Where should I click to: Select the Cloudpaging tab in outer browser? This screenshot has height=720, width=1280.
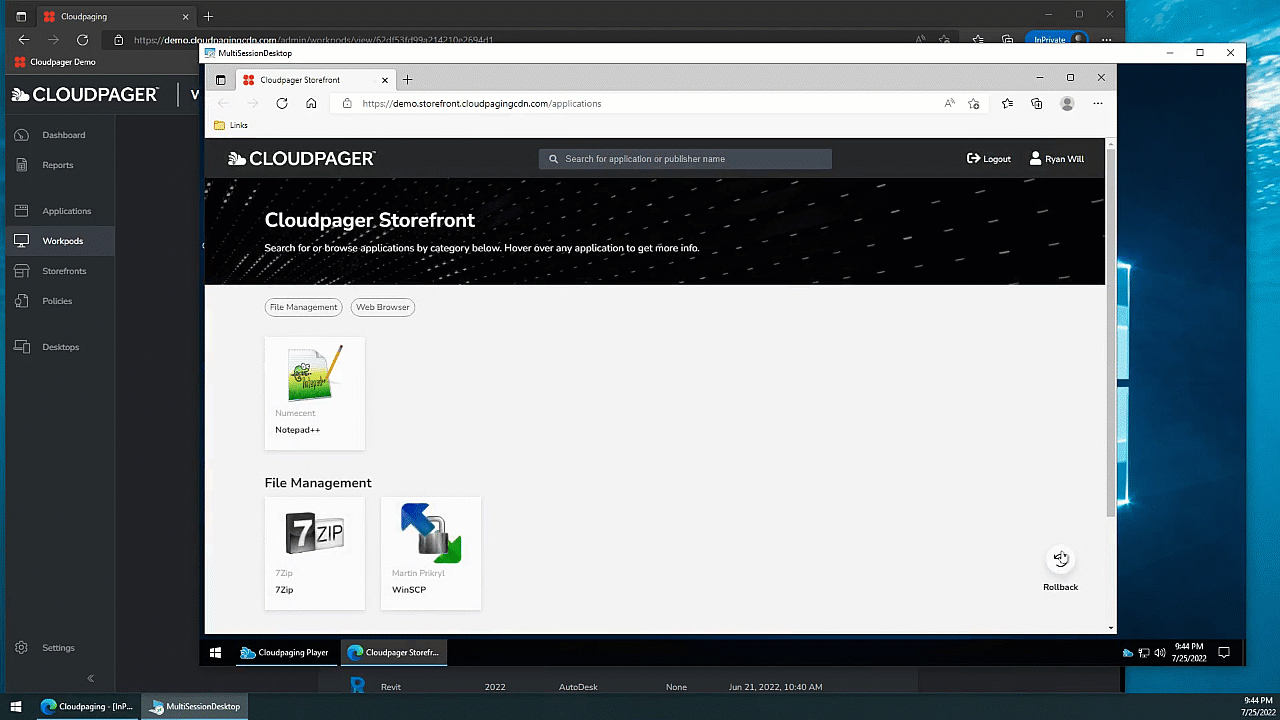pyautogui.click(x=115, y=17)
